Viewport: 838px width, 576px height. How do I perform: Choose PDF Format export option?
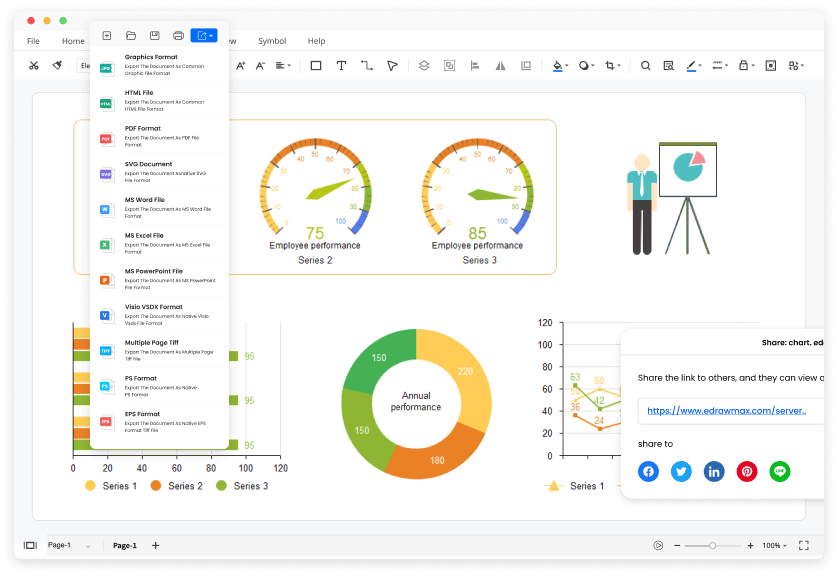[x=160, y=136]
